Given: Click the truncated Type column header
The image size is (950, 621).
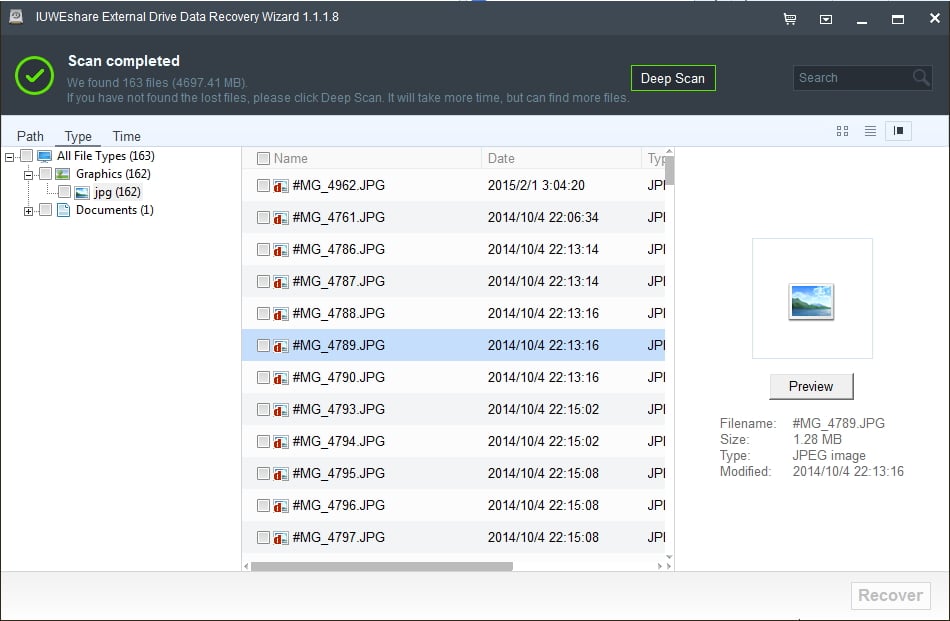Looking at the screenshot, I should tap(656, 159).
